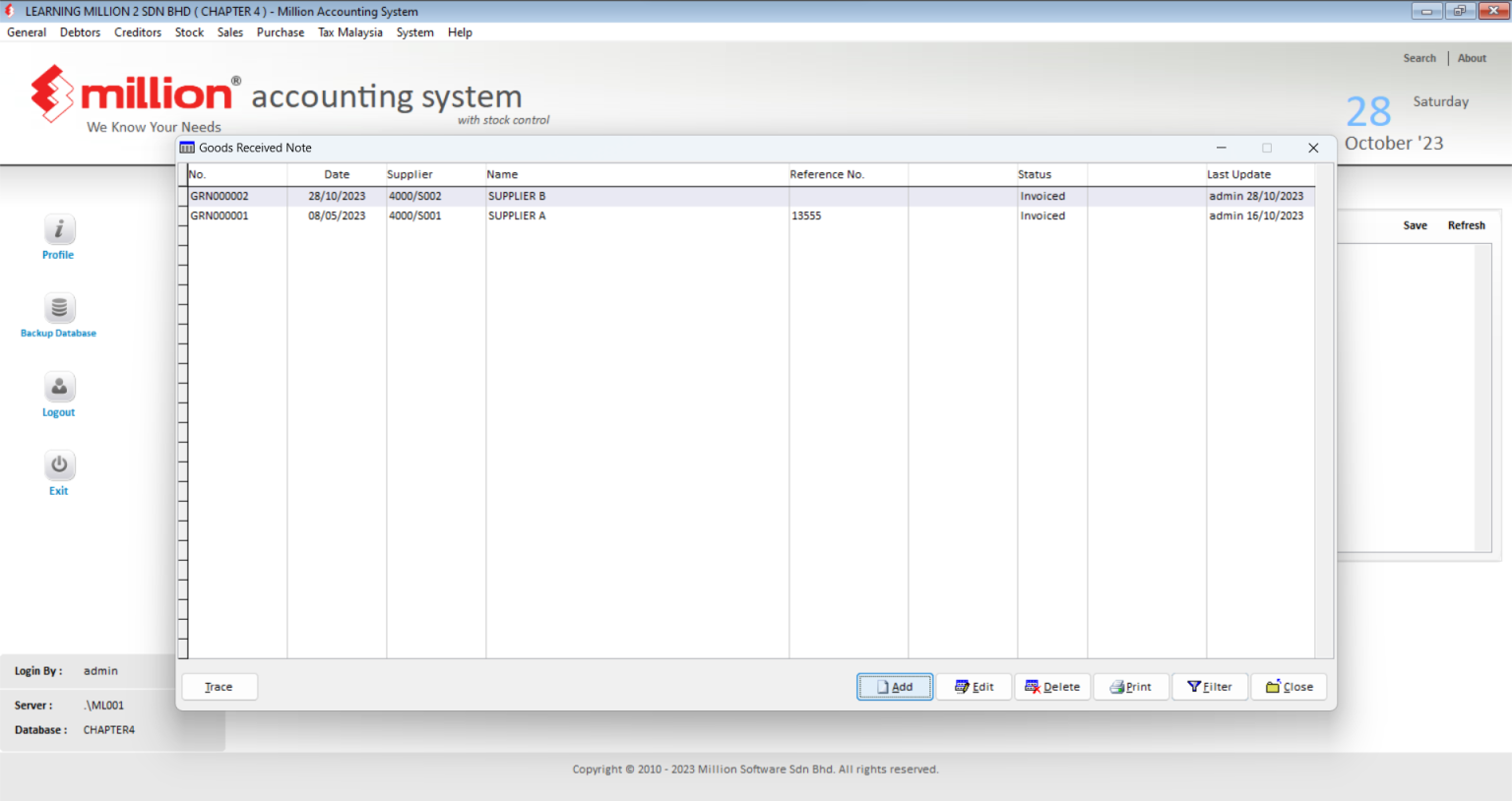Delete the selected GRN record
1512x801 pixels.
pos(1052,687)
